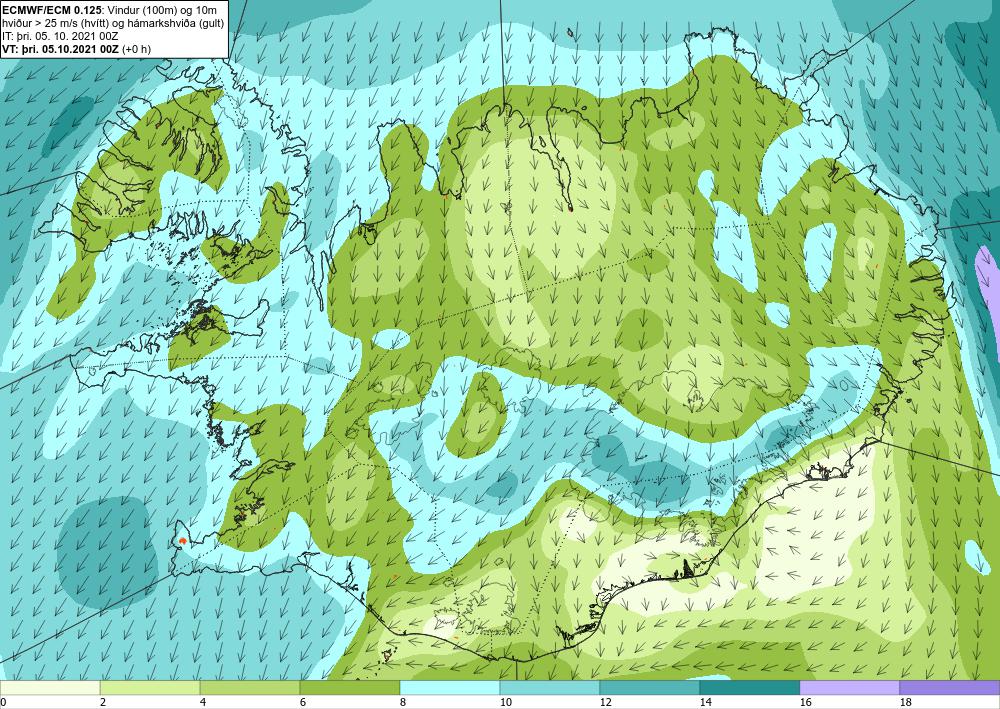The height and width of the screenshot is (709, 1000).
Task: Select the 'VT: þri. 05.10.2021 00Z (+0 h)' line
Action: (x=77, y=48)
